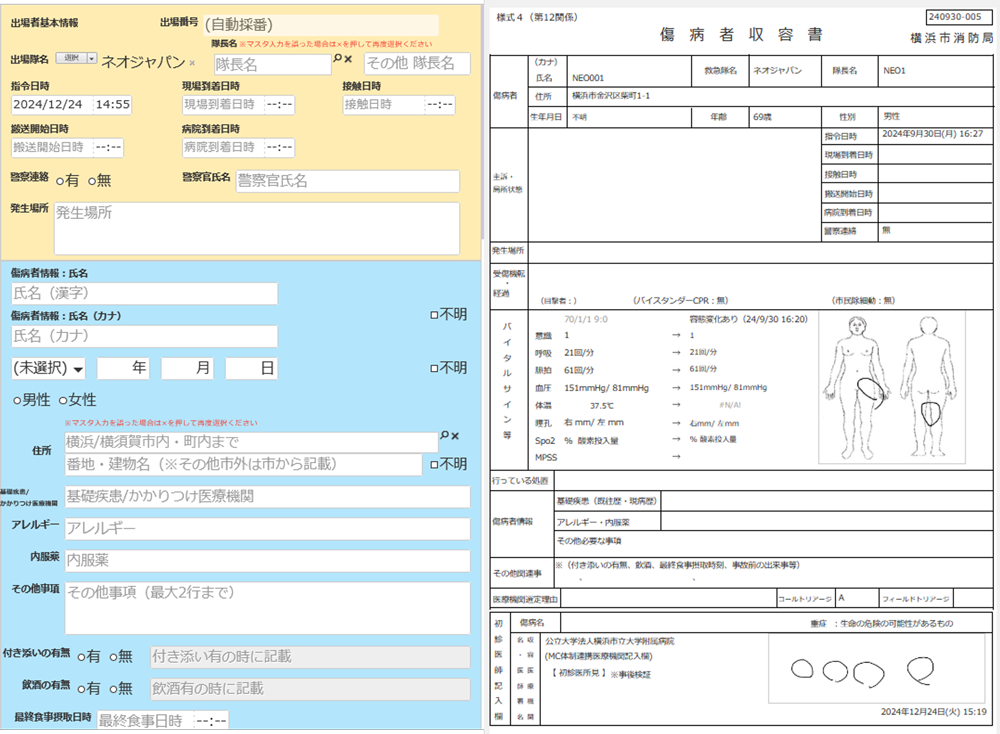Open the 出場隊名 選択 dropdown

point(76,59)
